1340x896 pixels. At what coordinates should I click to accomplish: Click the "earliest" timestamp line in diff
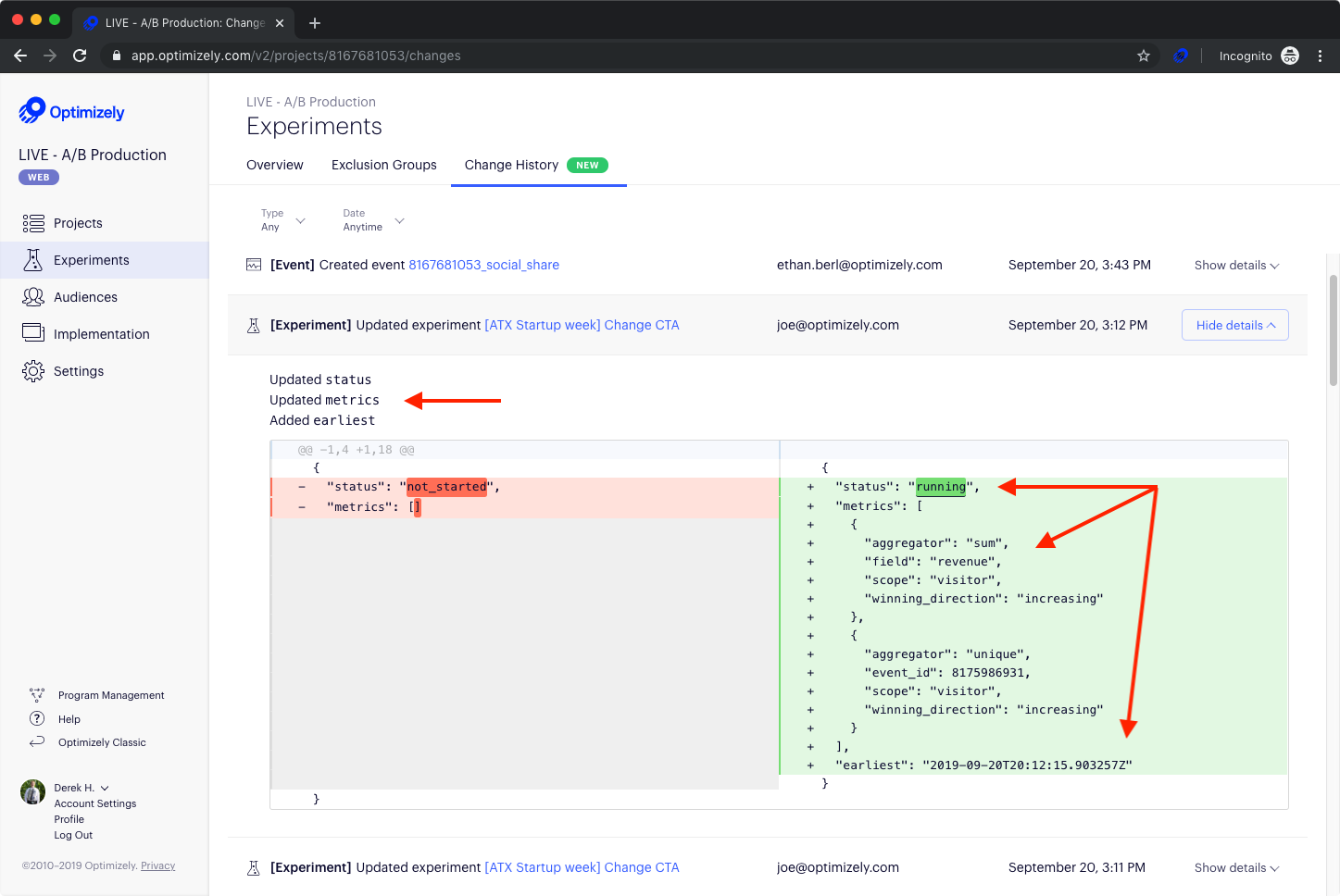point(983,765)
